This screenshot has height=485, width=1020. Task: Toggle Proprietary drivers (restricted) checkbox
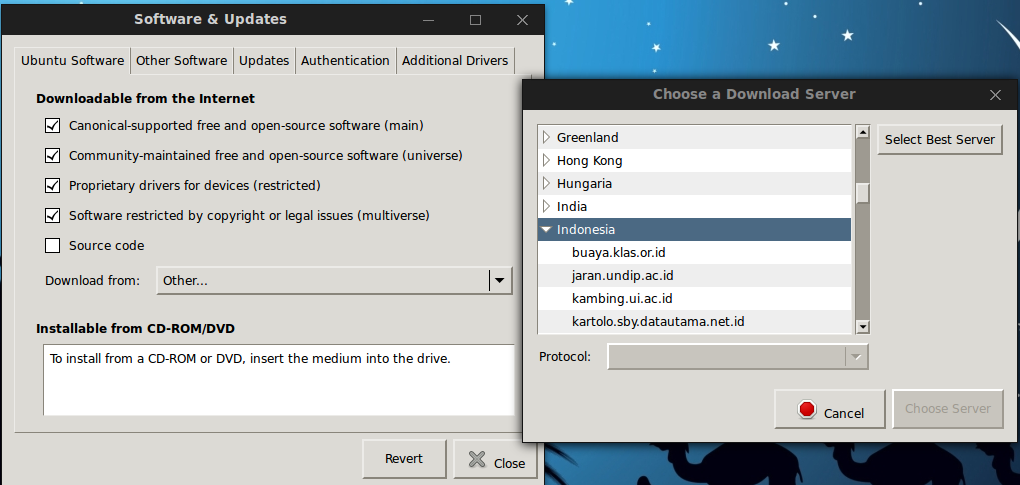(x=53, y=185)
